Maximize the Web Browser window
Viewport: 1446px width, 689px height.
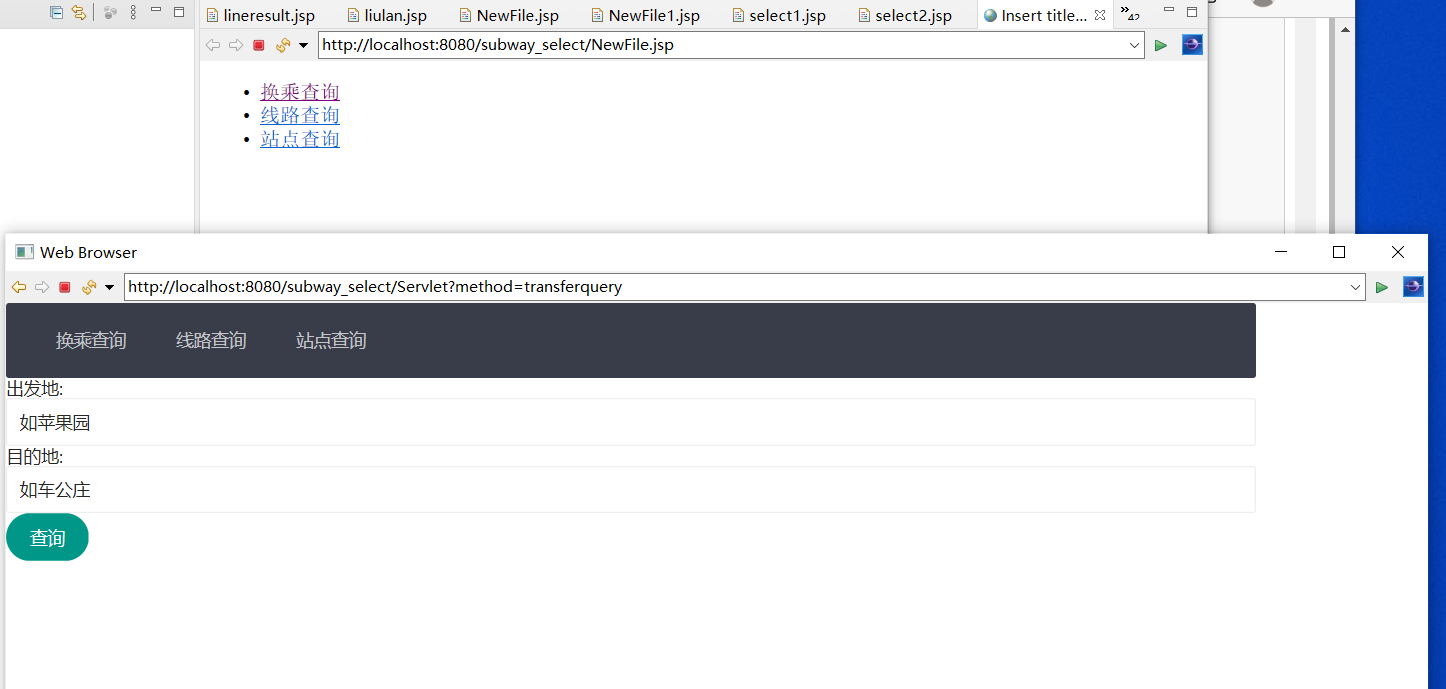(x=1339, y=252)
